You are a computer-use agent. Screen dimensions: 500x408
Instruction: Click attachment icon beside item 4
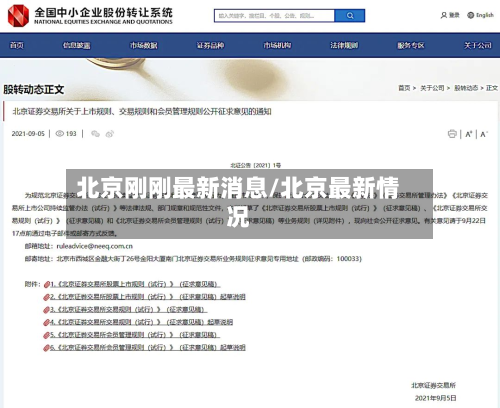click(x=47, y=323)
